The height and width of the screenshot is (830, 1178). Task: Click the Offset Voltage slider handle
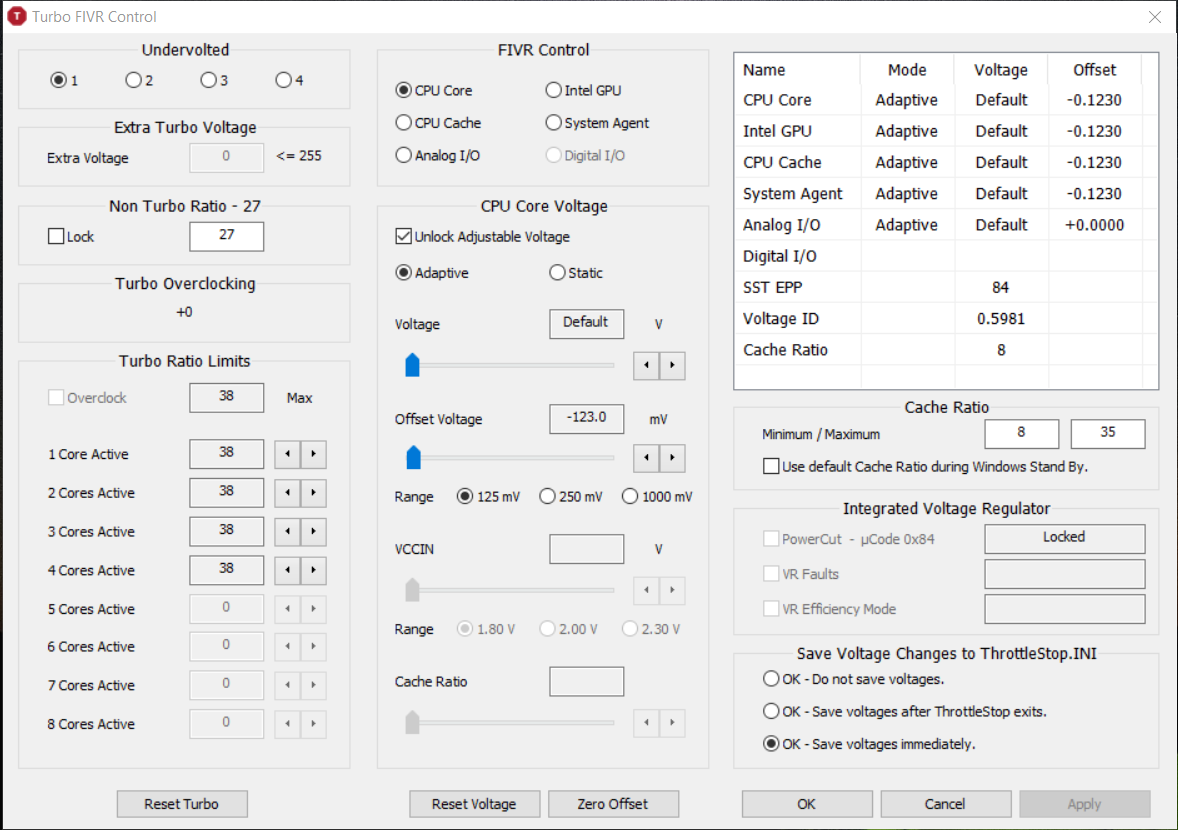click(413, 457)
